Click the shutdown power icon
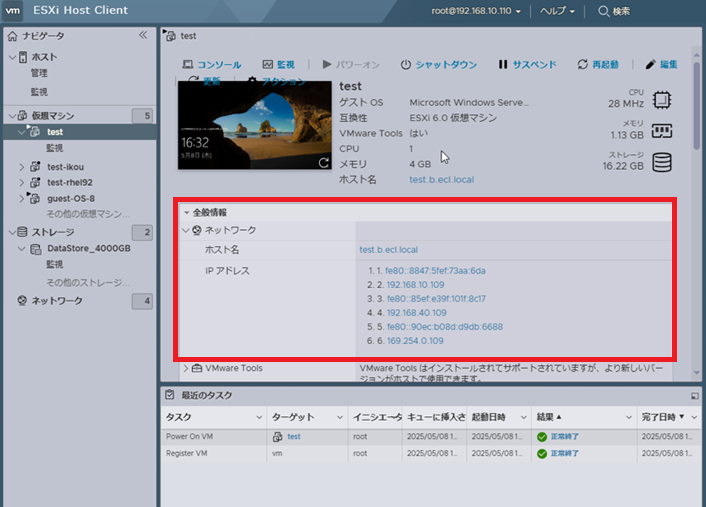This screenshot has height=507, width=706. point(406,65)
